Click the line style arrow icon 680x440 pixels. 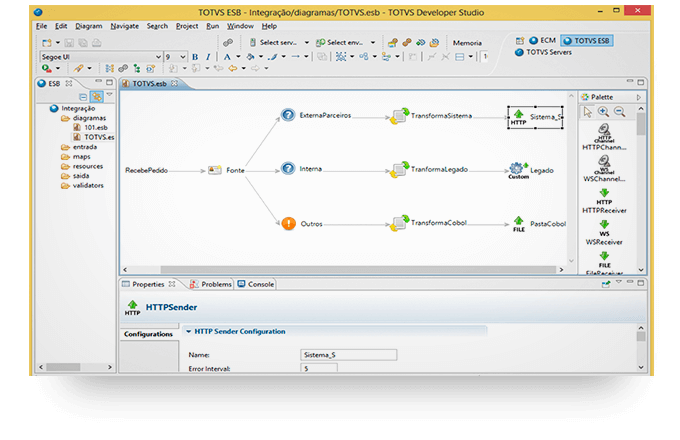[x=295, y=57]
